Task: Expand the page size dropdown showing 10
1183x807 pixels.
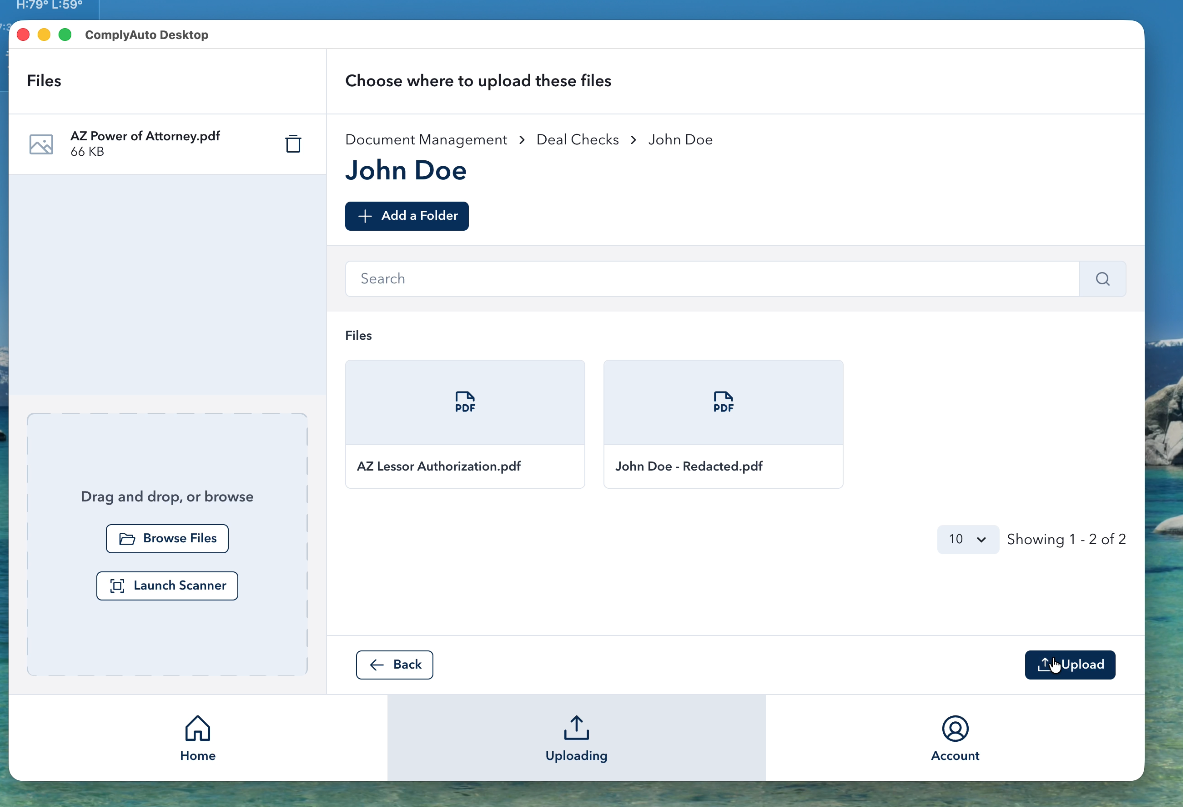Action: click(967, 539)
